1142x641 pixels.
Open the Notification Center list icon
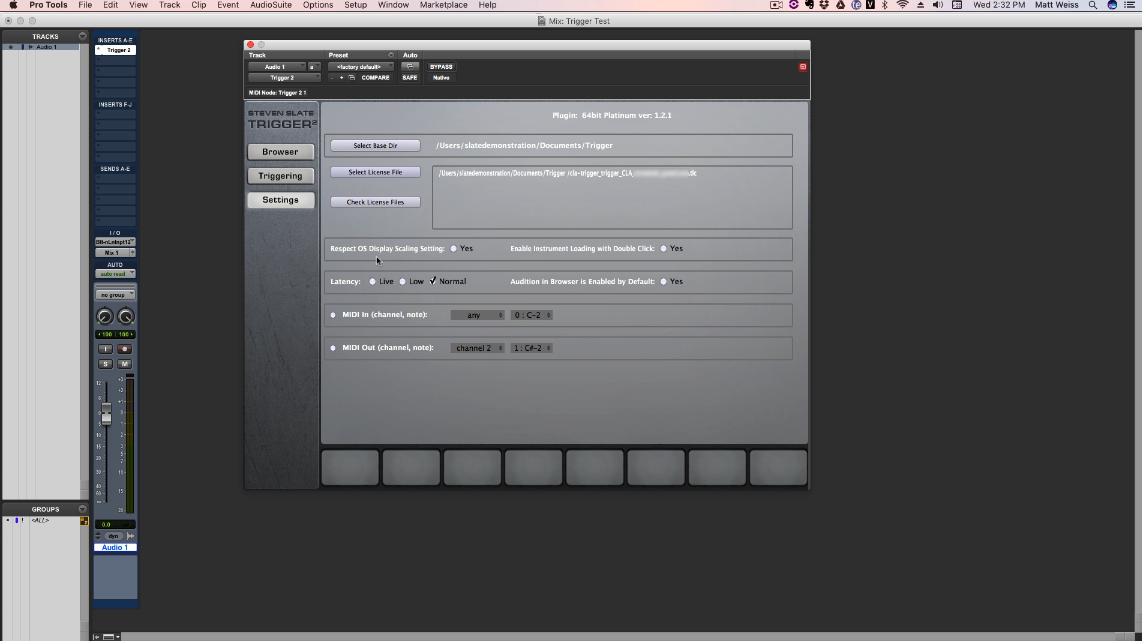click(x=1130, y=5)
